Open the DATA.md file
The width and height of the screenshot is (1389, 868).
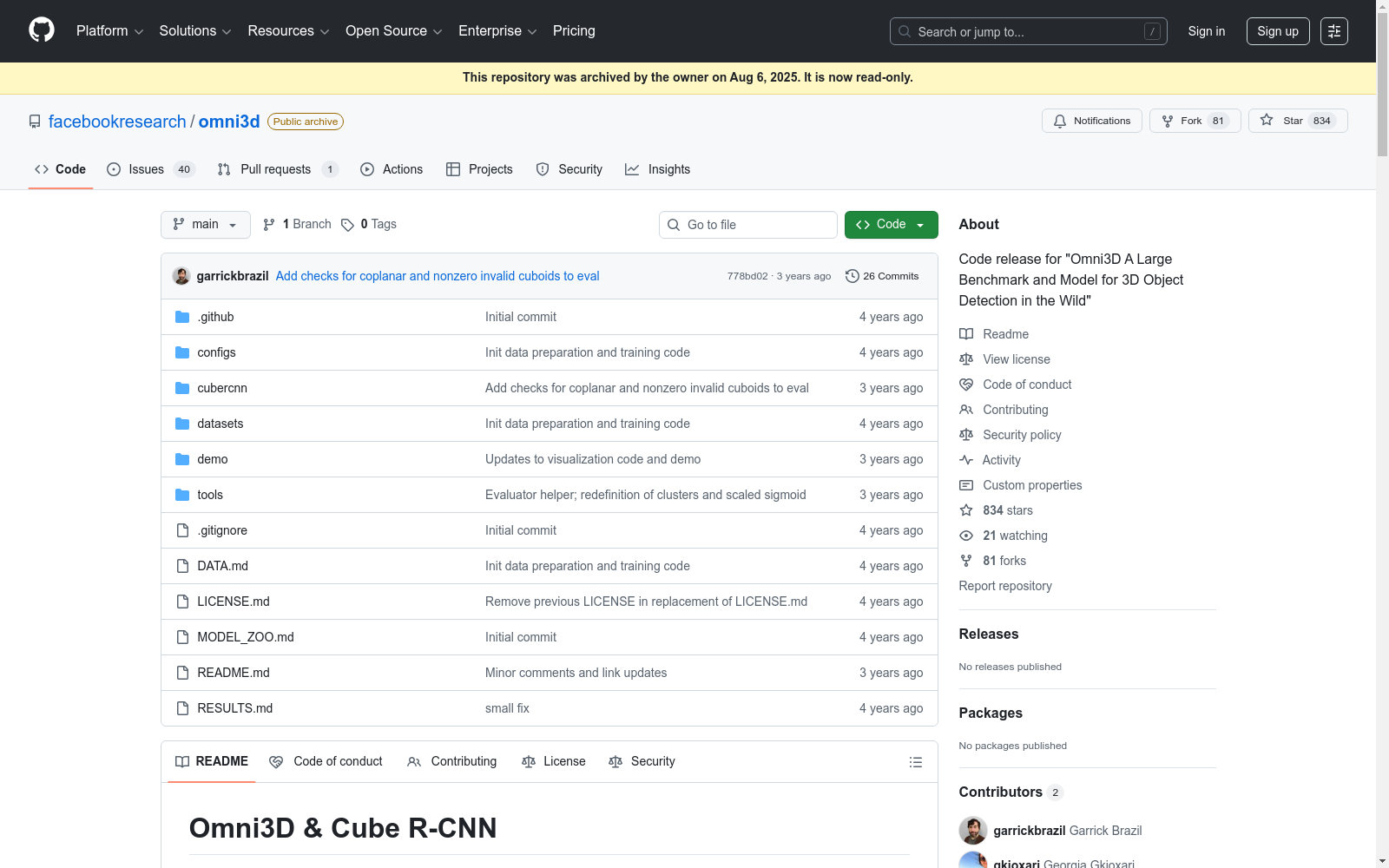click(223, 566)
